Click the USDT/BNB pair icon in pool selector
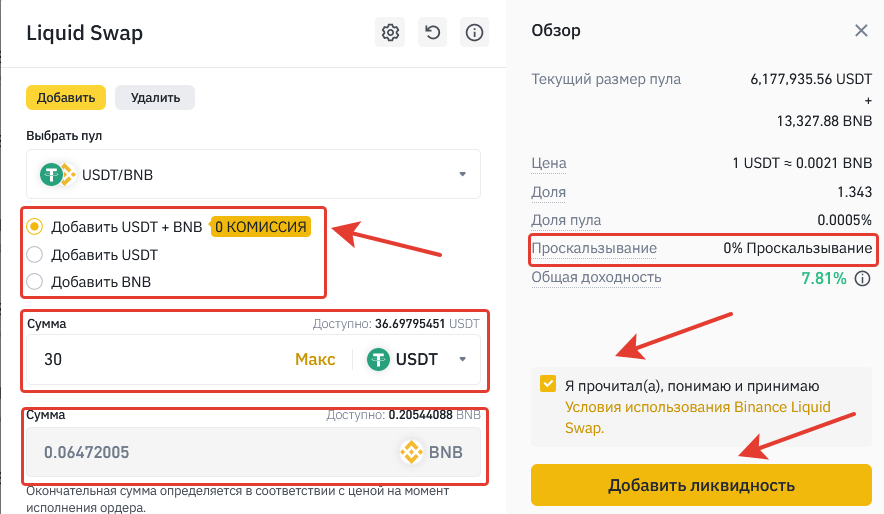Screen dimensions: 884x514 pyautogui.click(x=58, y=175)
